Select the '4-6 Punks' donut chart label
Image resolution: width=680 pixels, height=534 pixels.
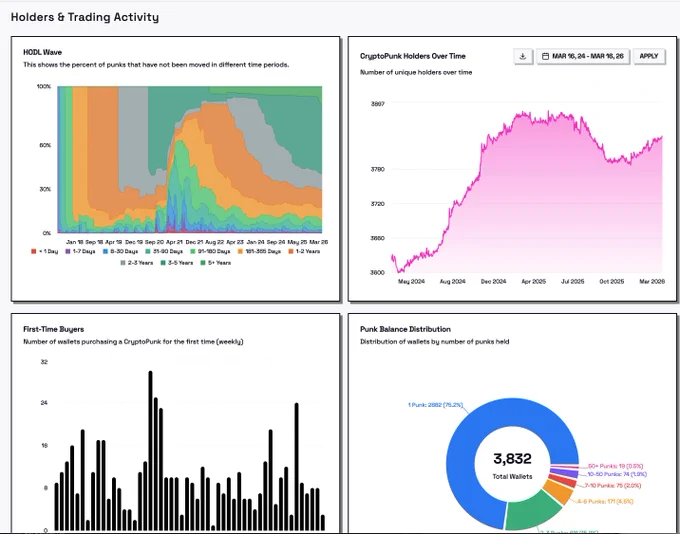click(x=605, y=501)
